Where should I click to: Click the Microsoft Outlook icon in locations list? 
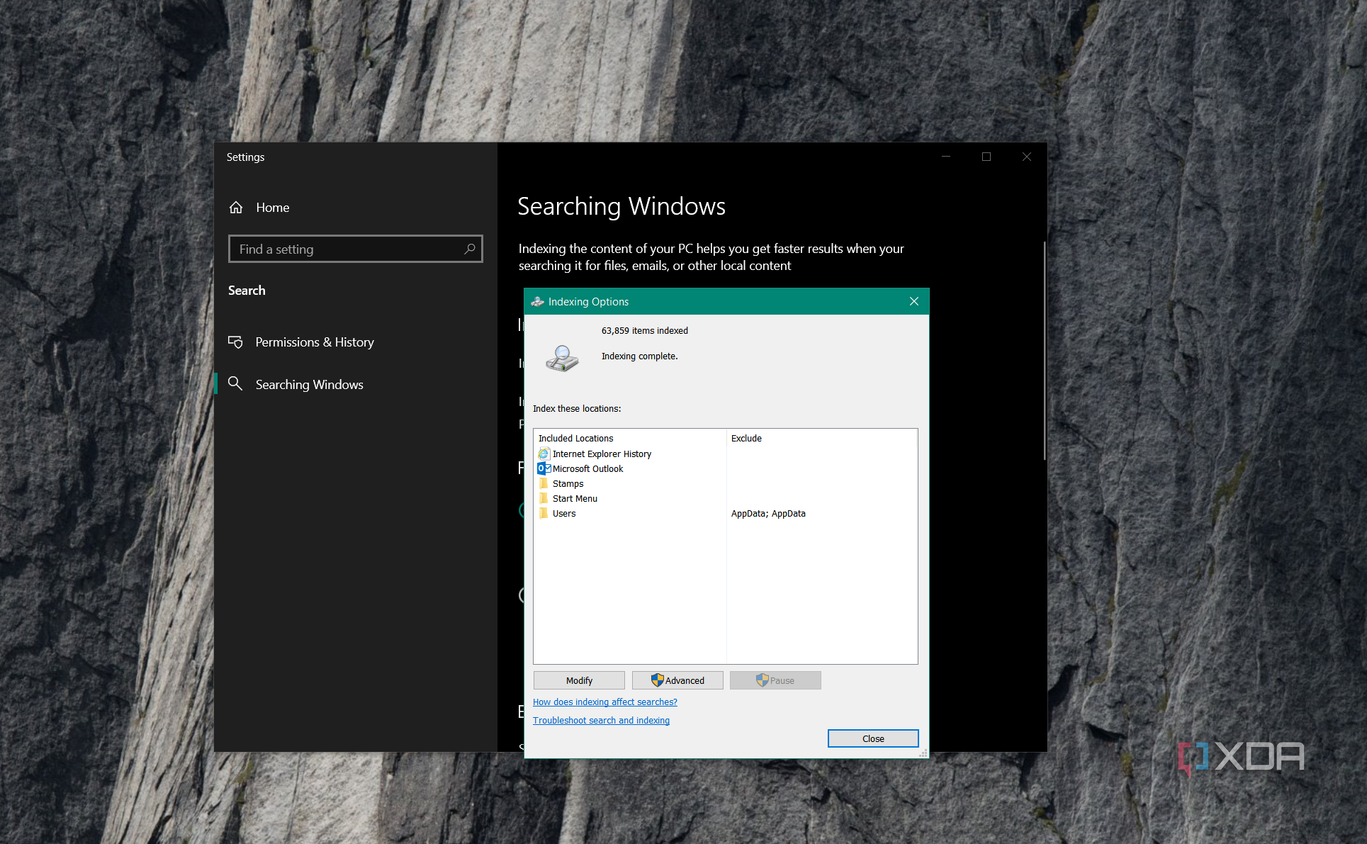(x=544, y=469)
